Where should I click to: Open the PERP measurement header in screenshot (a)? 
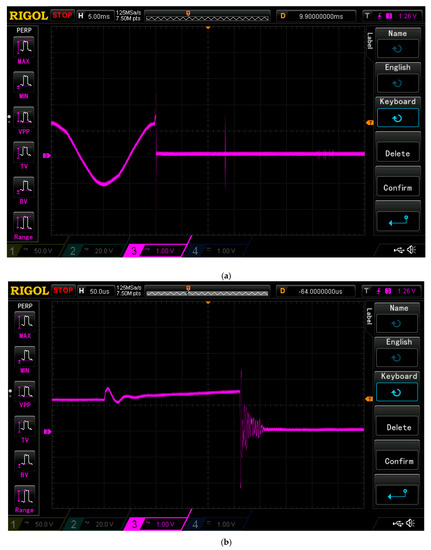click(24, 30)
